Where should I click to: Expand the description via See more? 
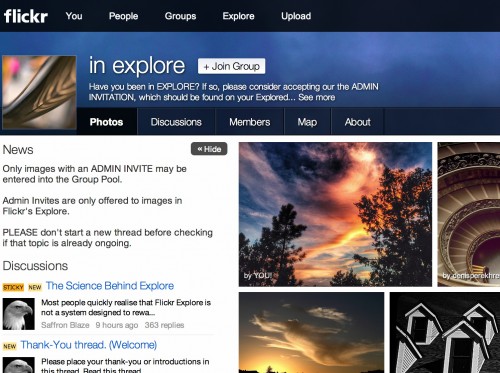coord(317,97)
